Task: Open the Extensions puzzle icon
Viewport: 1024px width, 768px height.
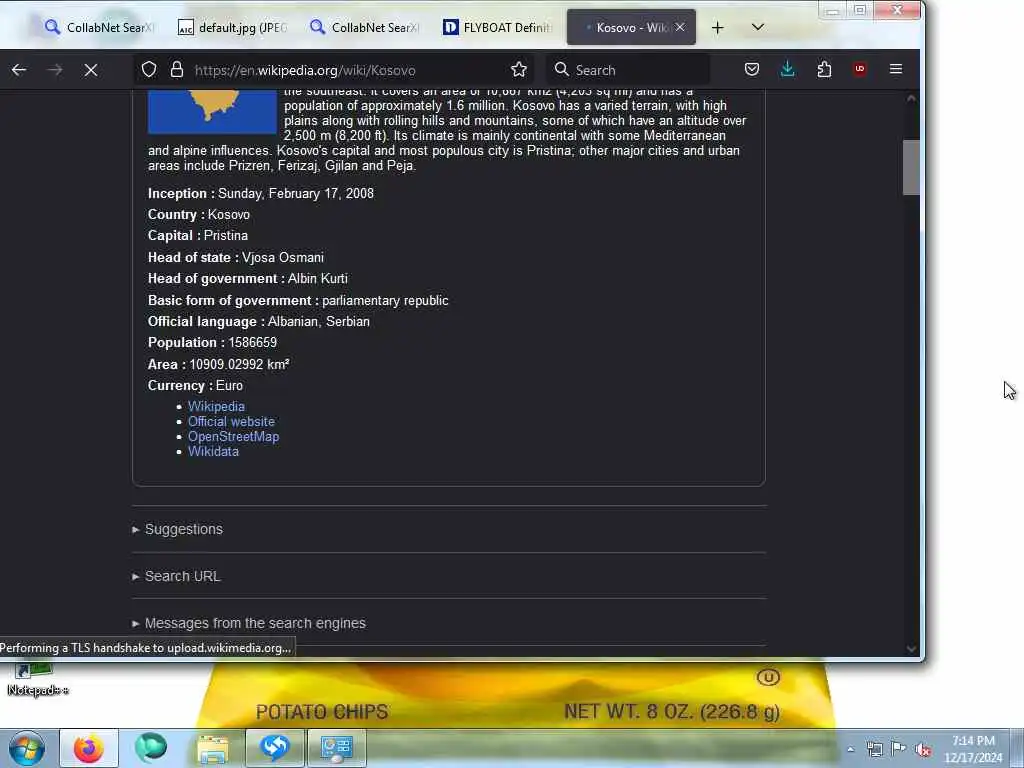Action: point(824,69)
